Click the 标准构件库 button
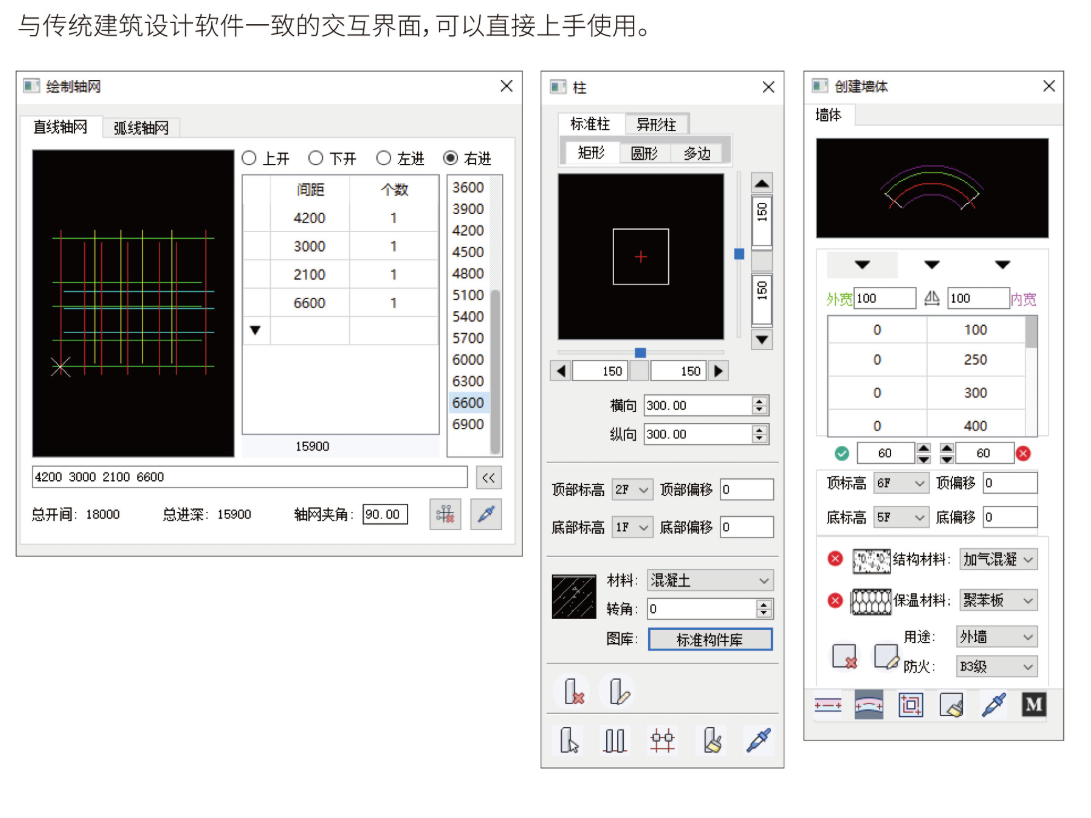 tap(710, 640)
